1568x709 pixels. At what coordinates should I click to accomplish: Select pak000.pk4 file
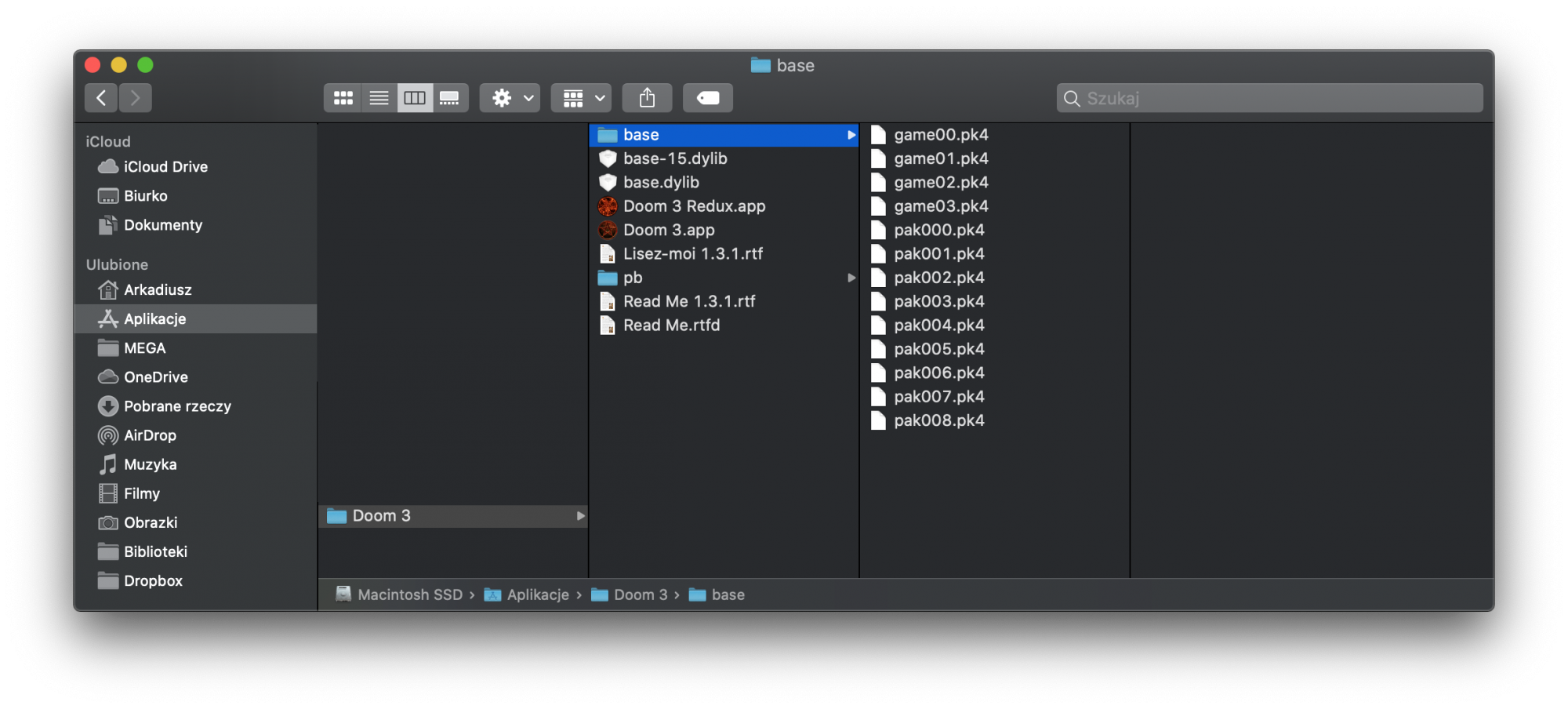pos(995,230)
